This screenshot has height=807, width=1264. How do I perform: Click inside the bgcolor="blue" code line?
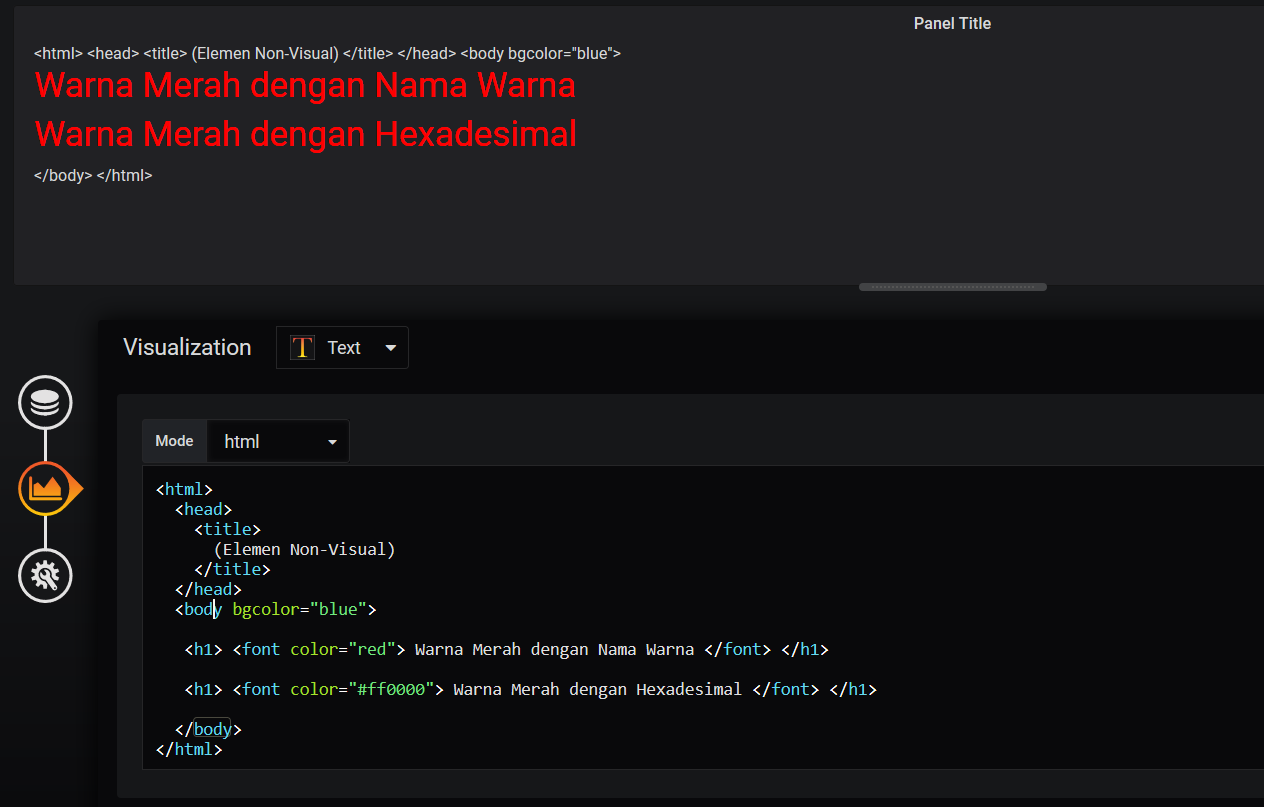276,609
